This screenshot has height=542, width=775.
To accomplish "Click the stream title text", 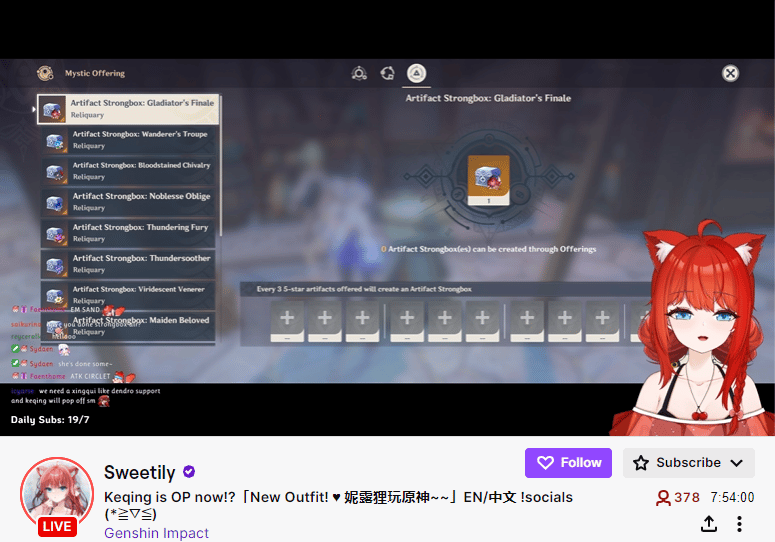I will [338, 505].
